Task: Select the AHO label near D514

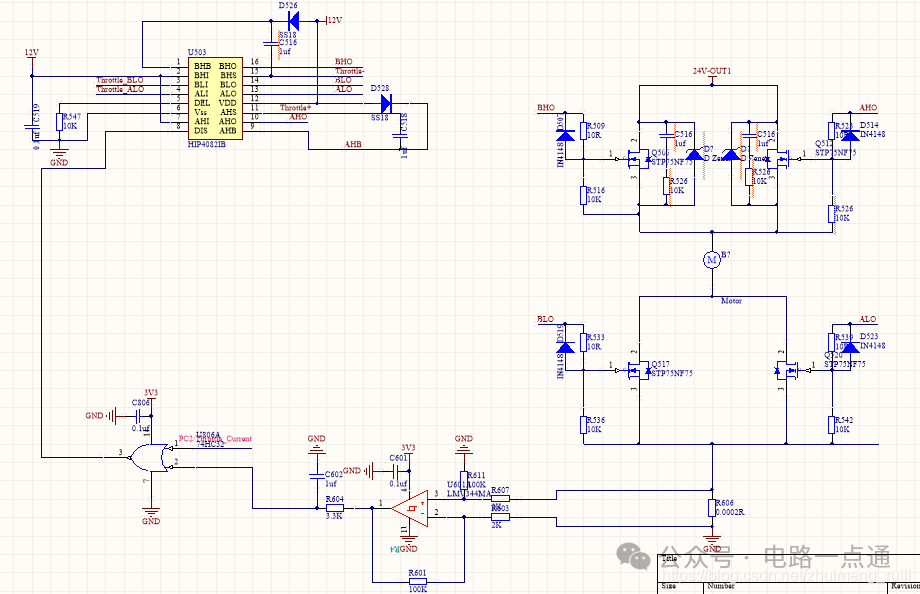Action: 868,108
